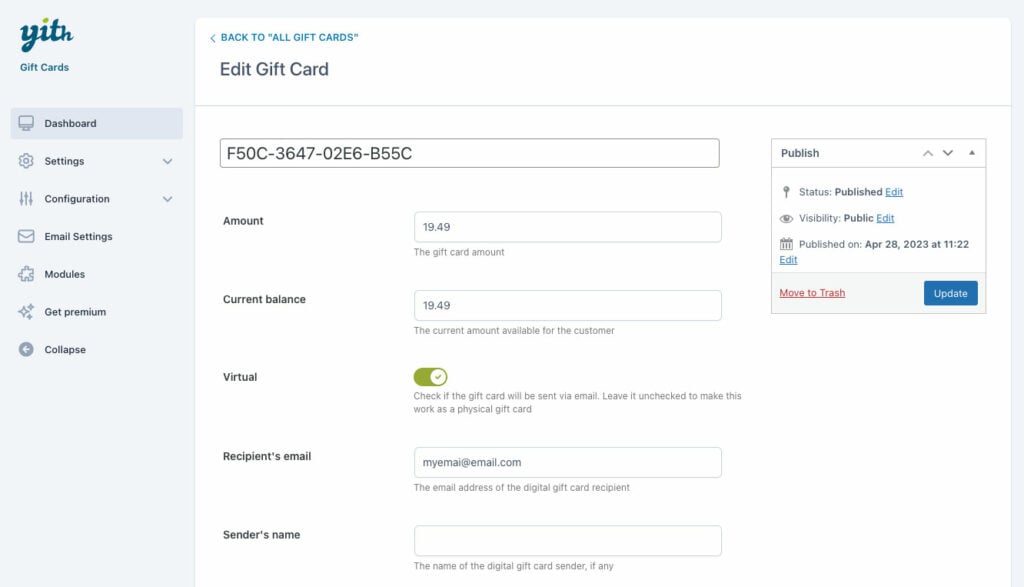Viewport: 1024px width, 587px height.
Task: Expand the Configuration submenu chevron
Action: pos(168,199)
